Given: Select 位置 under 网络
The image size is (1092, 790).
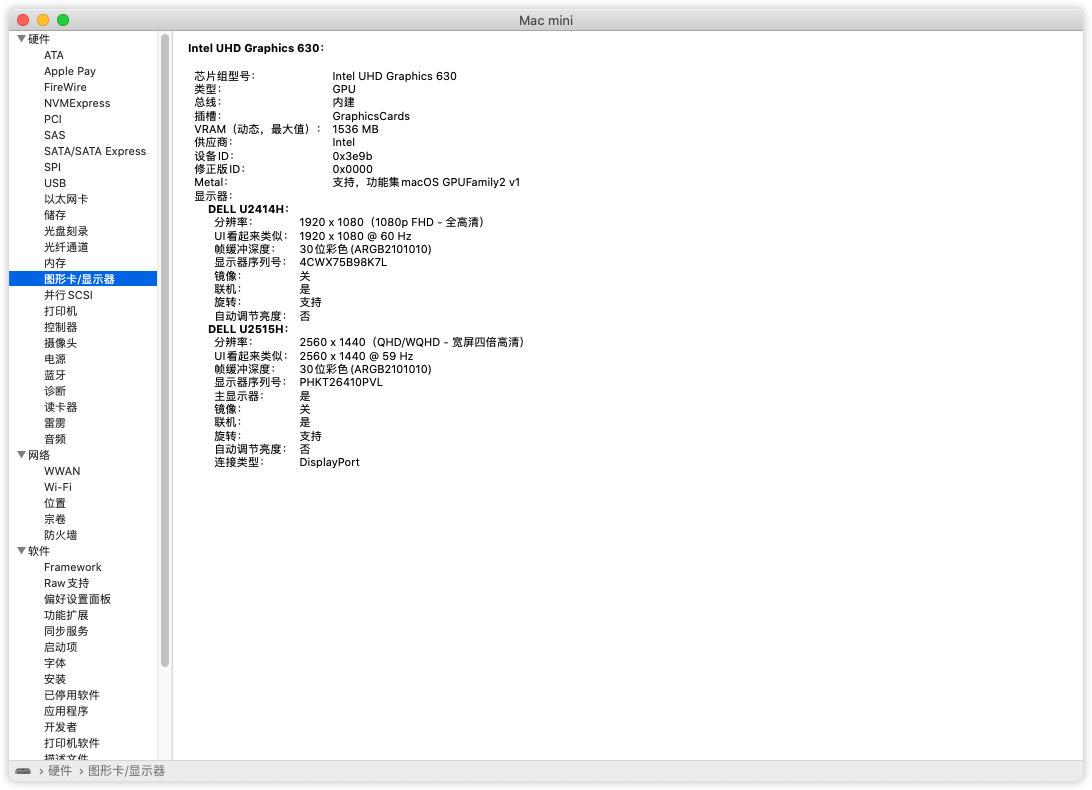Looking at the screenshot, I should point(55,504).
